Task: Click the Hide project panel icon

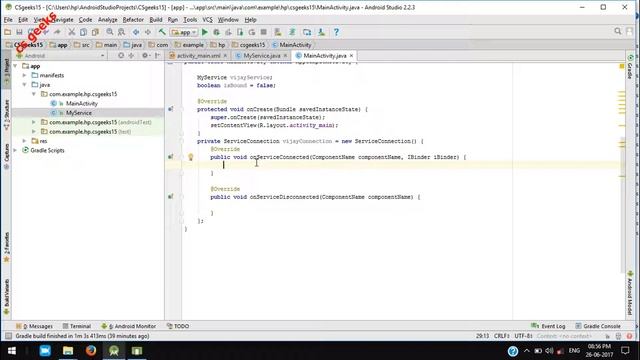Action: point(158,56)
